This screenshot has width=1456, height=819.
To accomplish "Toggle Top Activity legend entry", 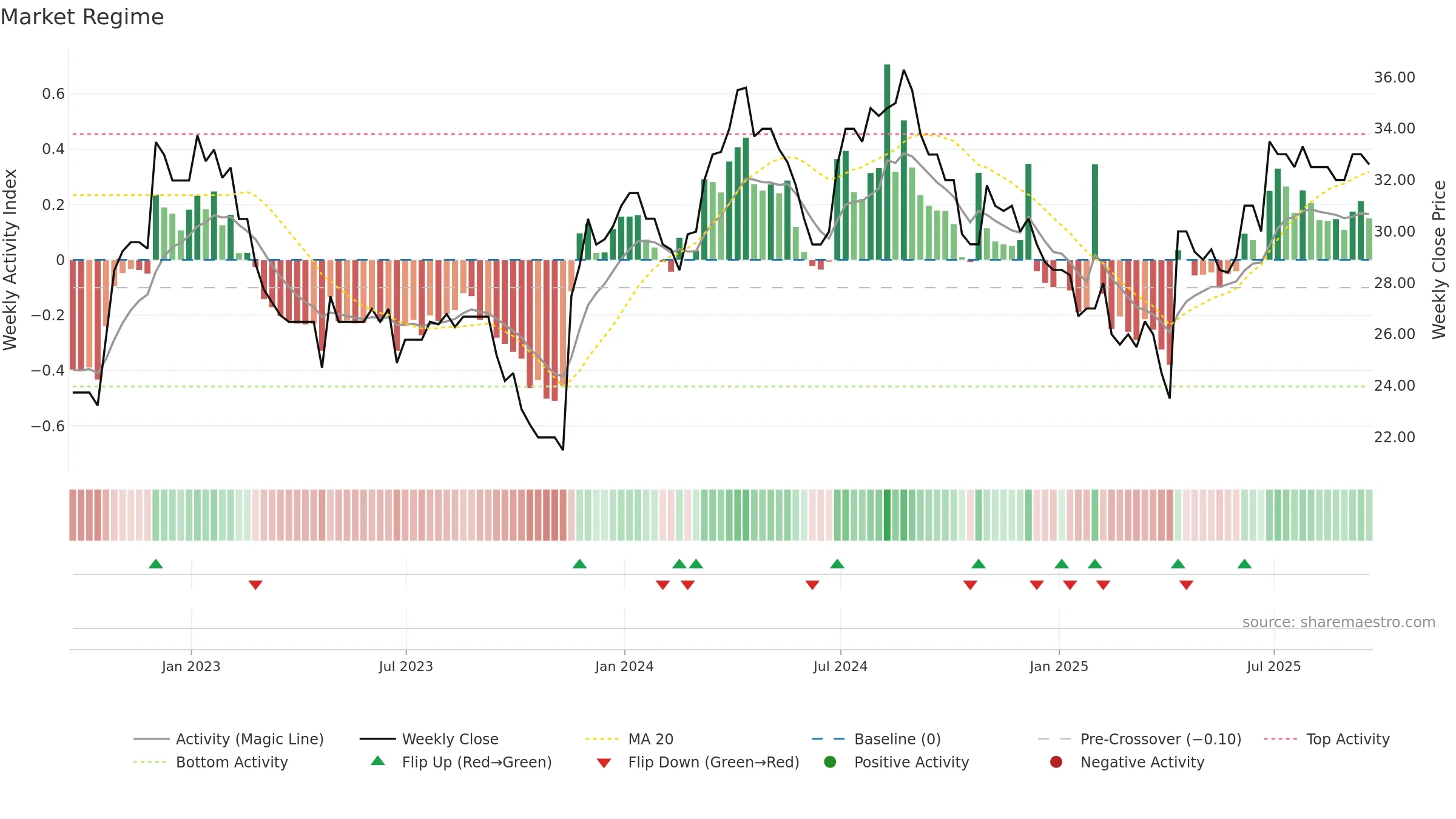I will click(1326, 739).
